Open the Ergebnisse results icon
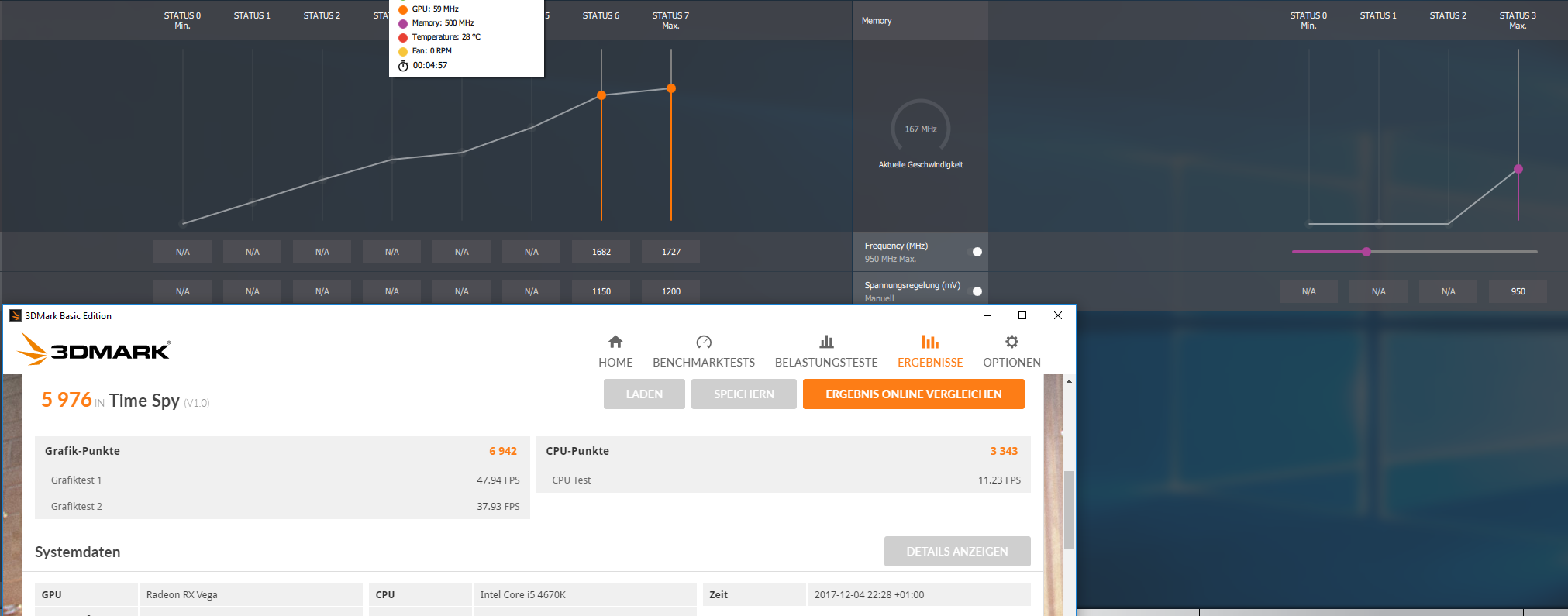1568x616 pixels. (x=930, y=342)
